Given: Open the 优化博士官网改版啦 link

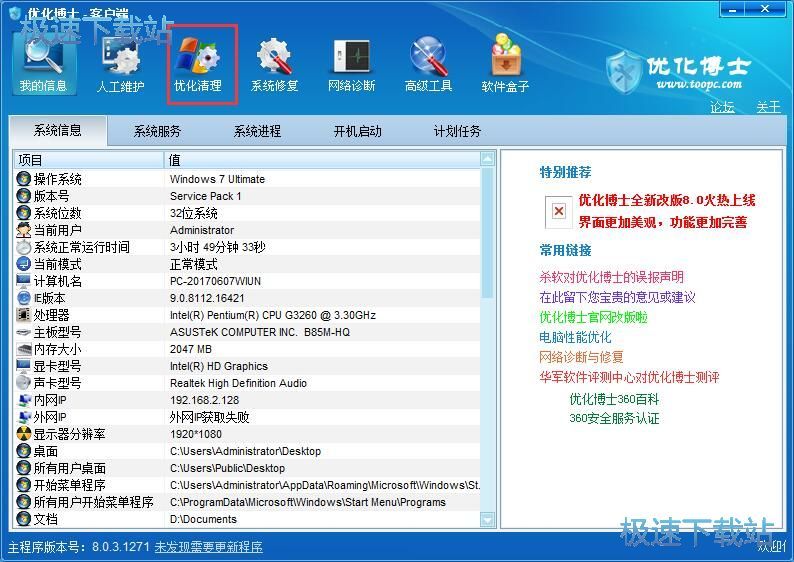Looking at the screenshot, I should coord(593,317).
